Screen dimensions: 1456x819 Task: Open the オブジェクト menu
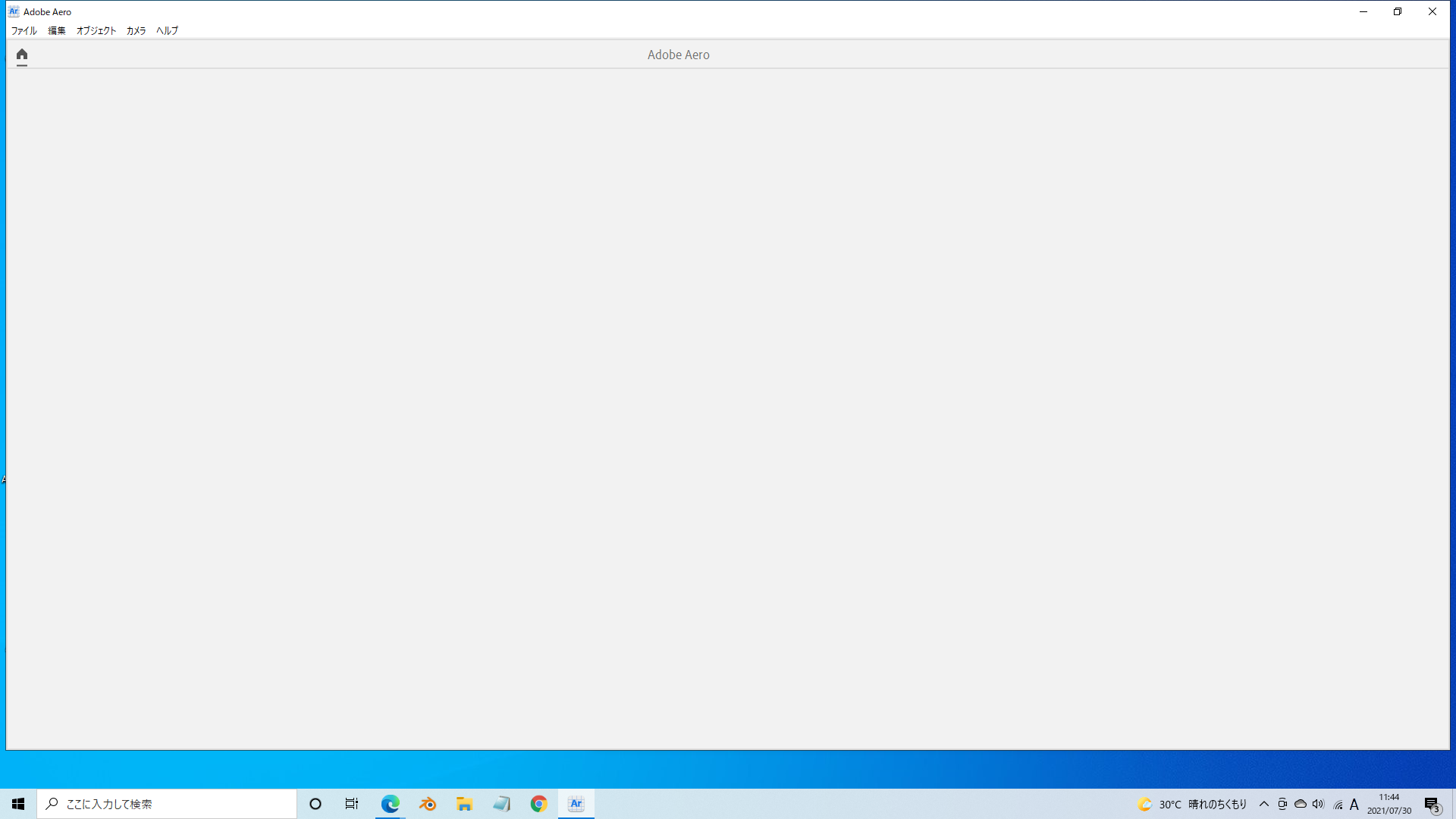[x=96, y=31]
